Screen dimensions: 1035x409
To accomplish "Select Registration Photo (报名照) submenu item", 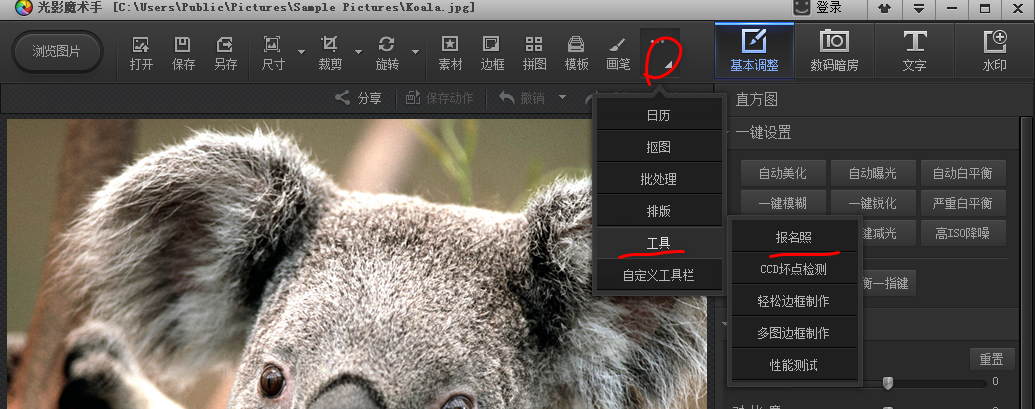I will [x=794, y=237].
